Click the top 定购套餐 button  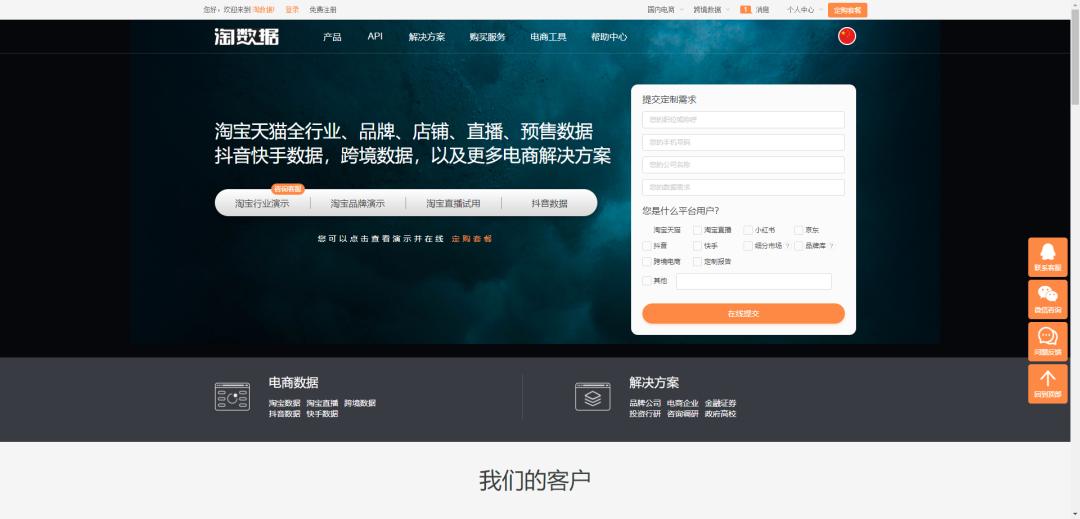click(x=847, y=10)
